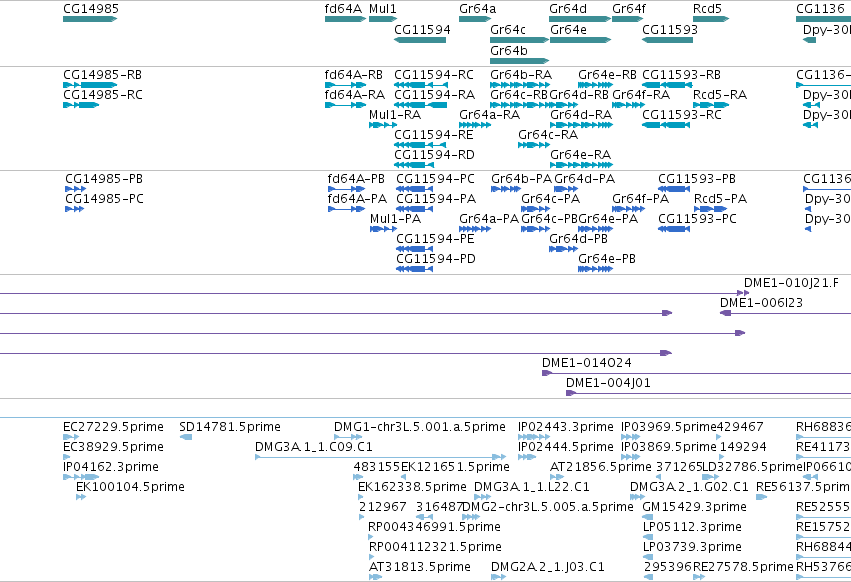This screenshot has width=851, height=582.
Task: Select the Gr64e gene bar
Action: (x=581, y=40)
